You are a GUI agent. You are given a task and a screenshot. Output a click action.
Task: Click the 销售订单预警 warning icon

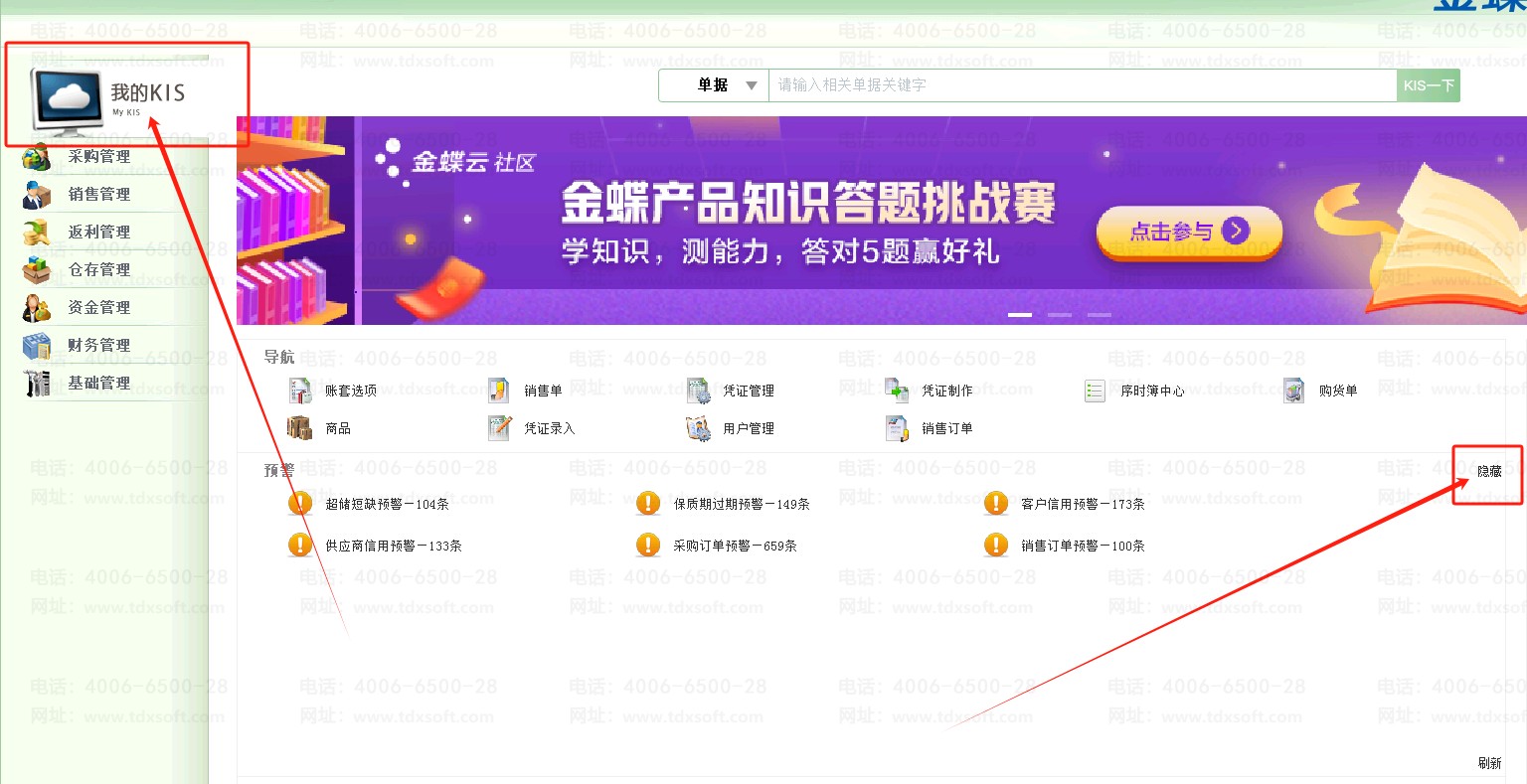[x=996, y=546]
